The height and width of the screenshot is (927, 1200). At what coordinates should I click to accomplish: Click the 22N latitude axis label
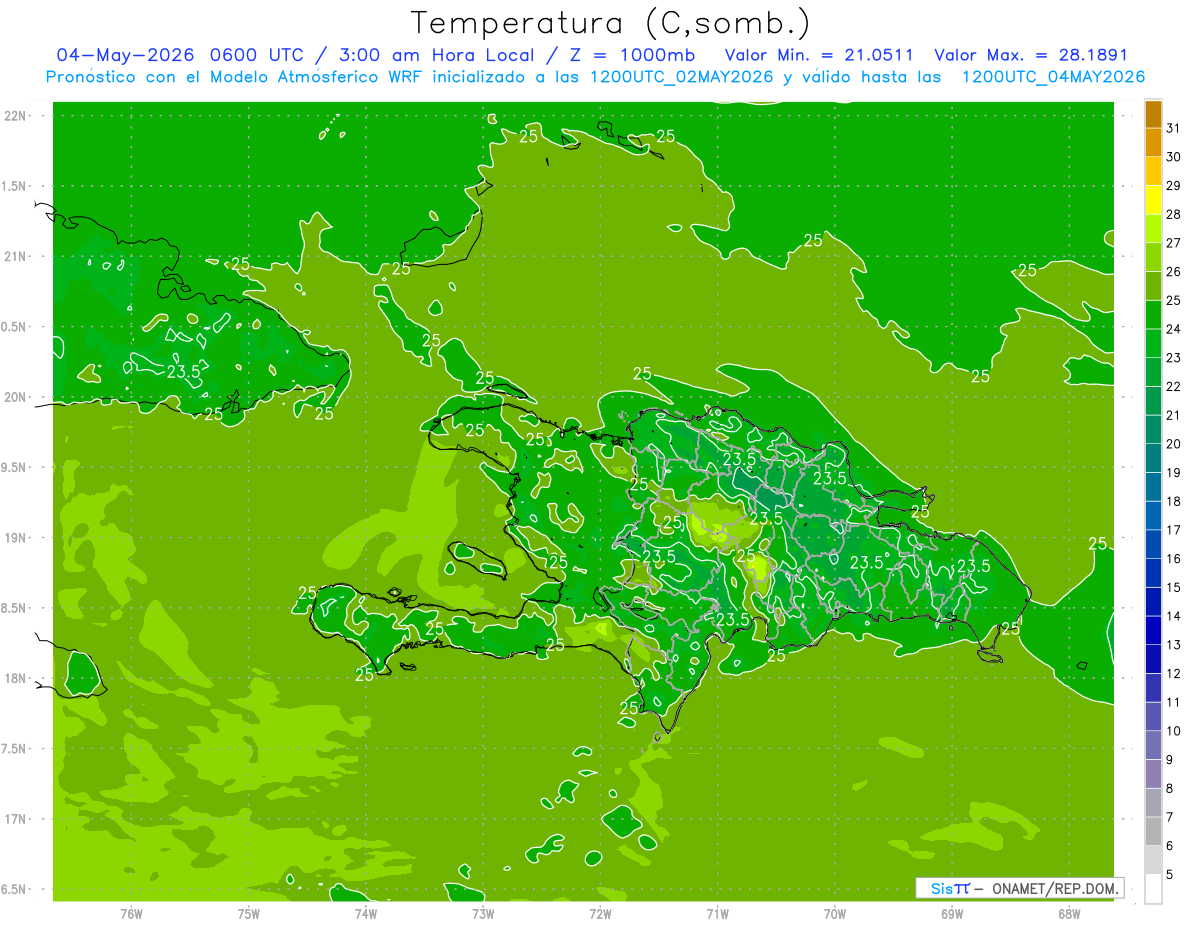[x=18, y=116]
